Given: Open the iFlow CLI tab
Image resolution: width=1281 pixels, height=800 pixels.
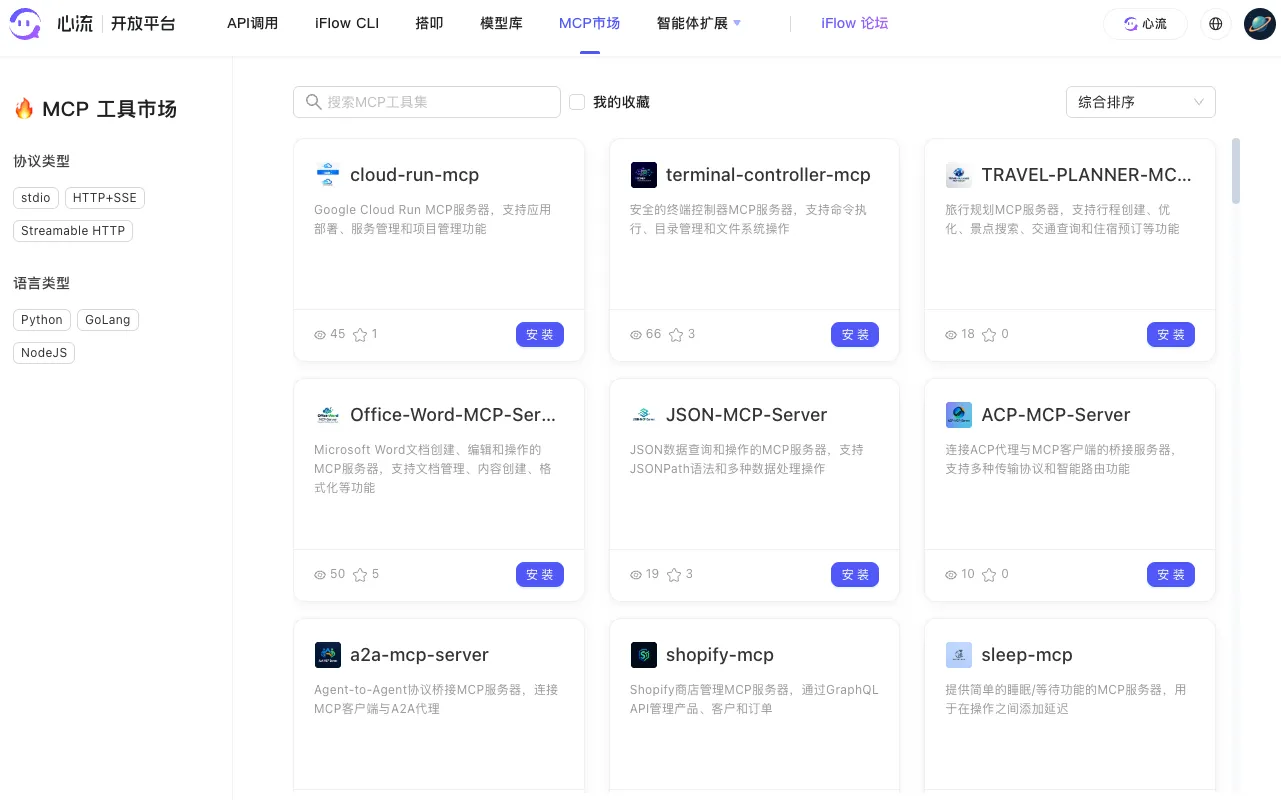Looking at the screenshot, I should point(347,23).
